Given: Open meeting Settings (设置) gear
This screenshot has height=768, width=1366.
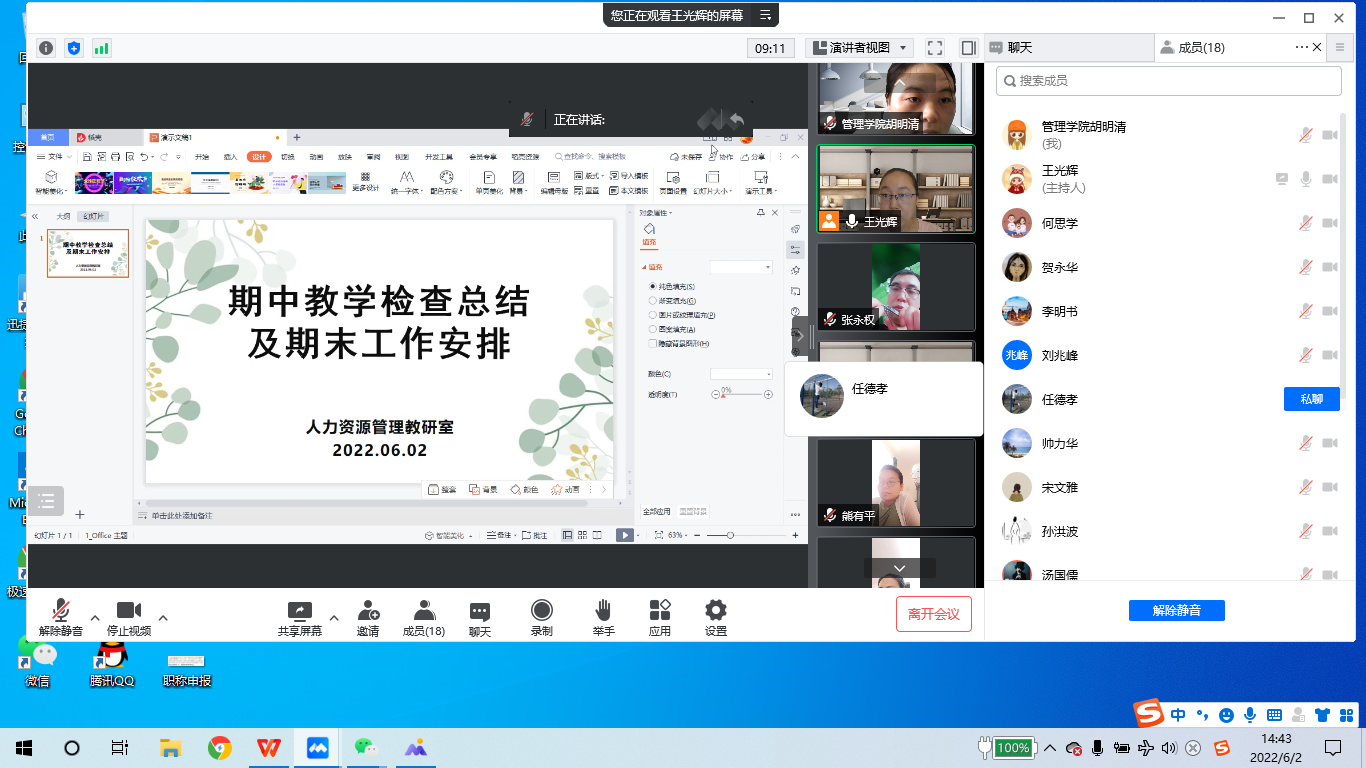Looking at the screenshot, I should (x=715, y=611).
